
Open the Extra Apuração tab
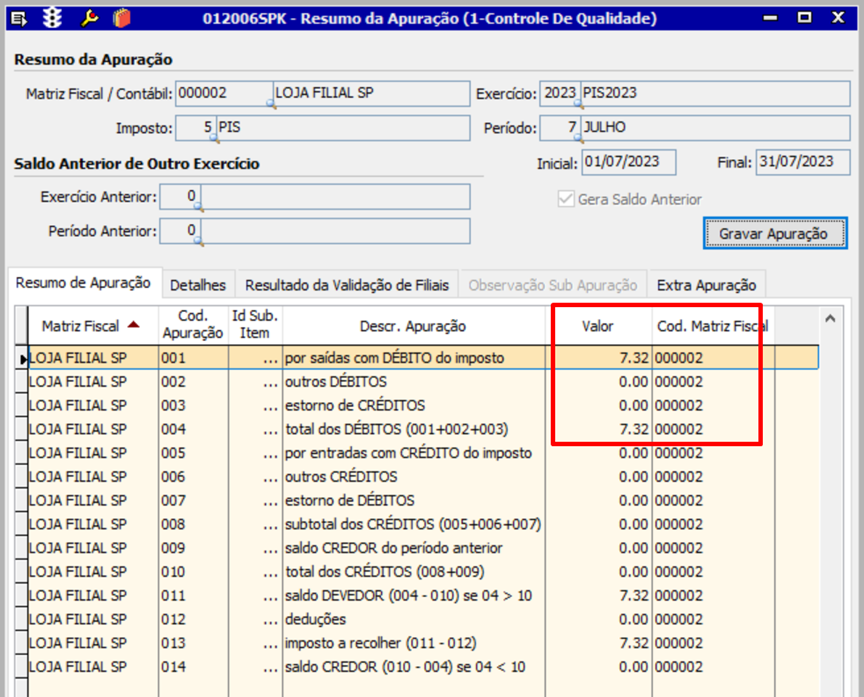pos(706,285)
